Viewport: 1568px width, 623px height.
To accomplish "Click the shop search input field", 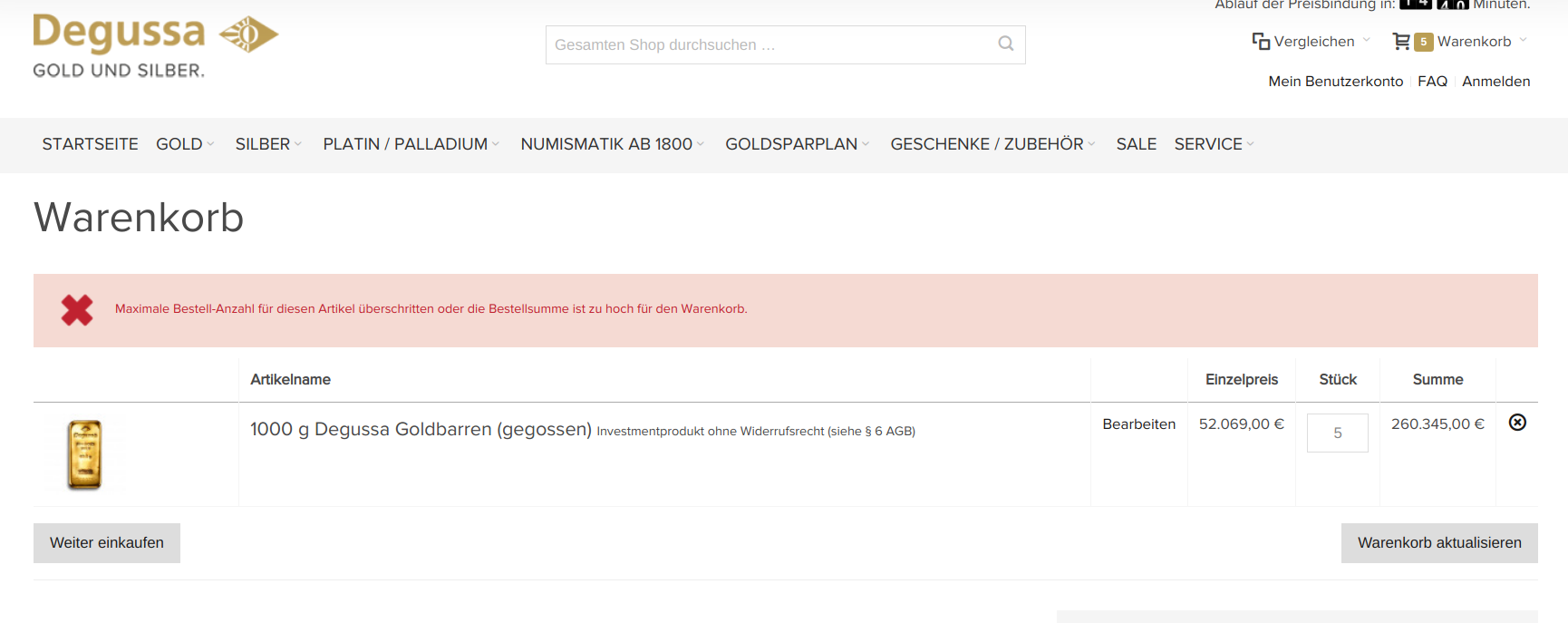I will [x=770, y=44].
